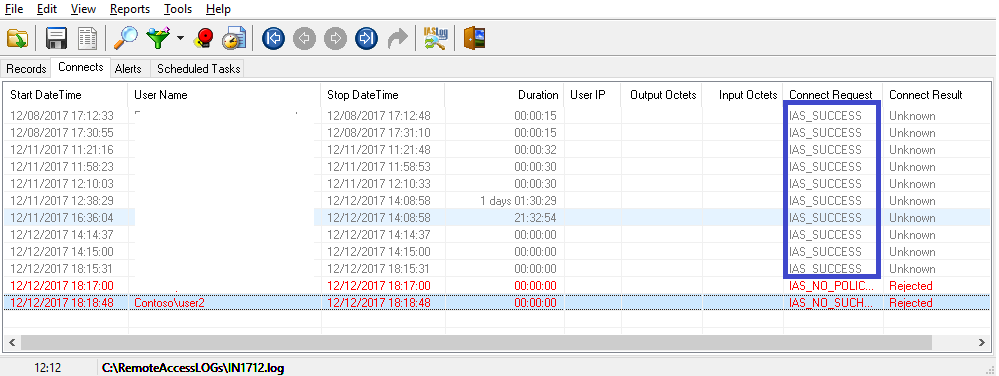This screenshot has height=376, width=999.
Task: Sort by Duration column header
Action: pos(505,95)
